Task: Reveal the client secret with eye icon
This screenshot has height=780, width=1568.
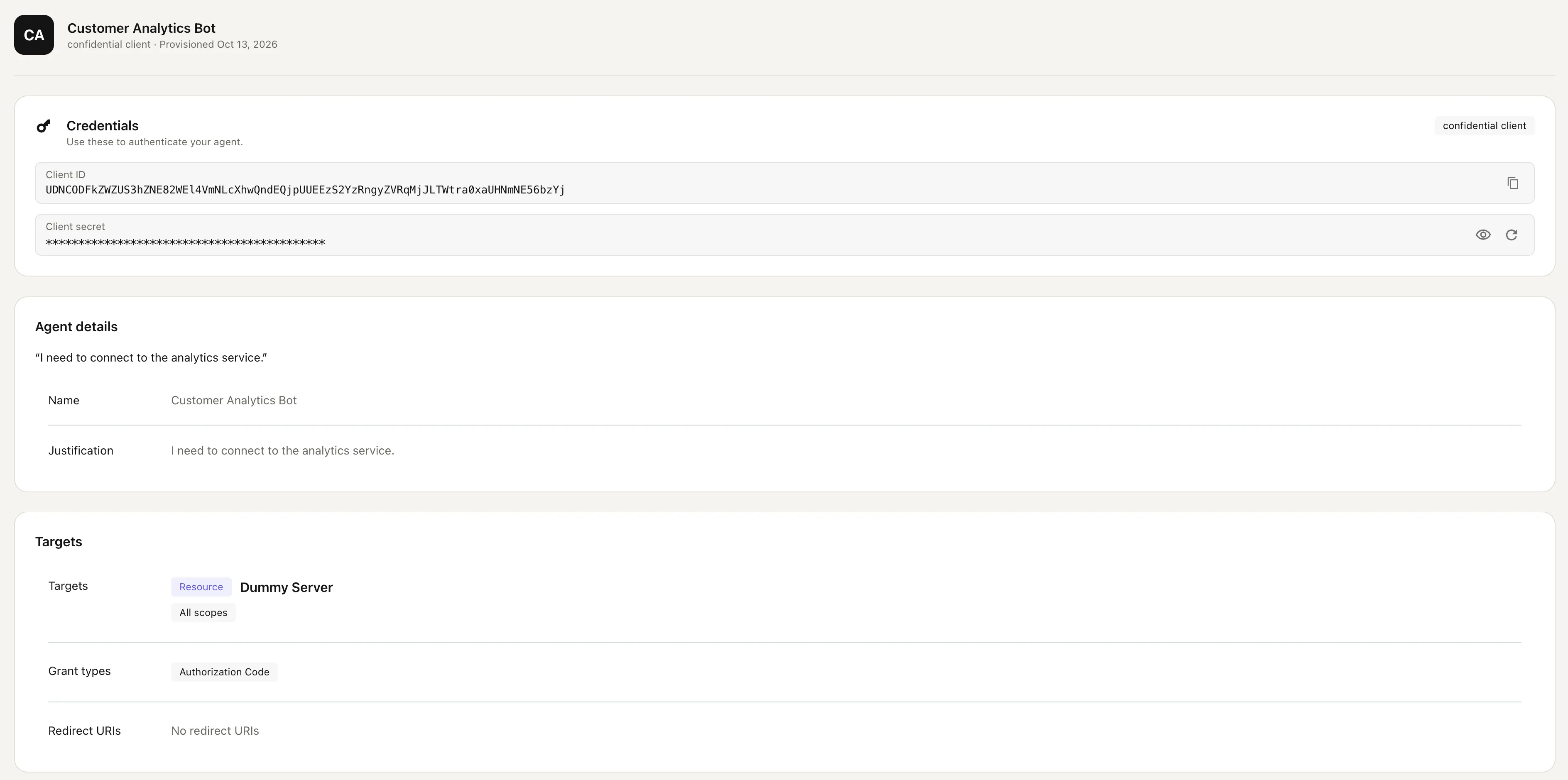Action: (x=1483, y=235)
